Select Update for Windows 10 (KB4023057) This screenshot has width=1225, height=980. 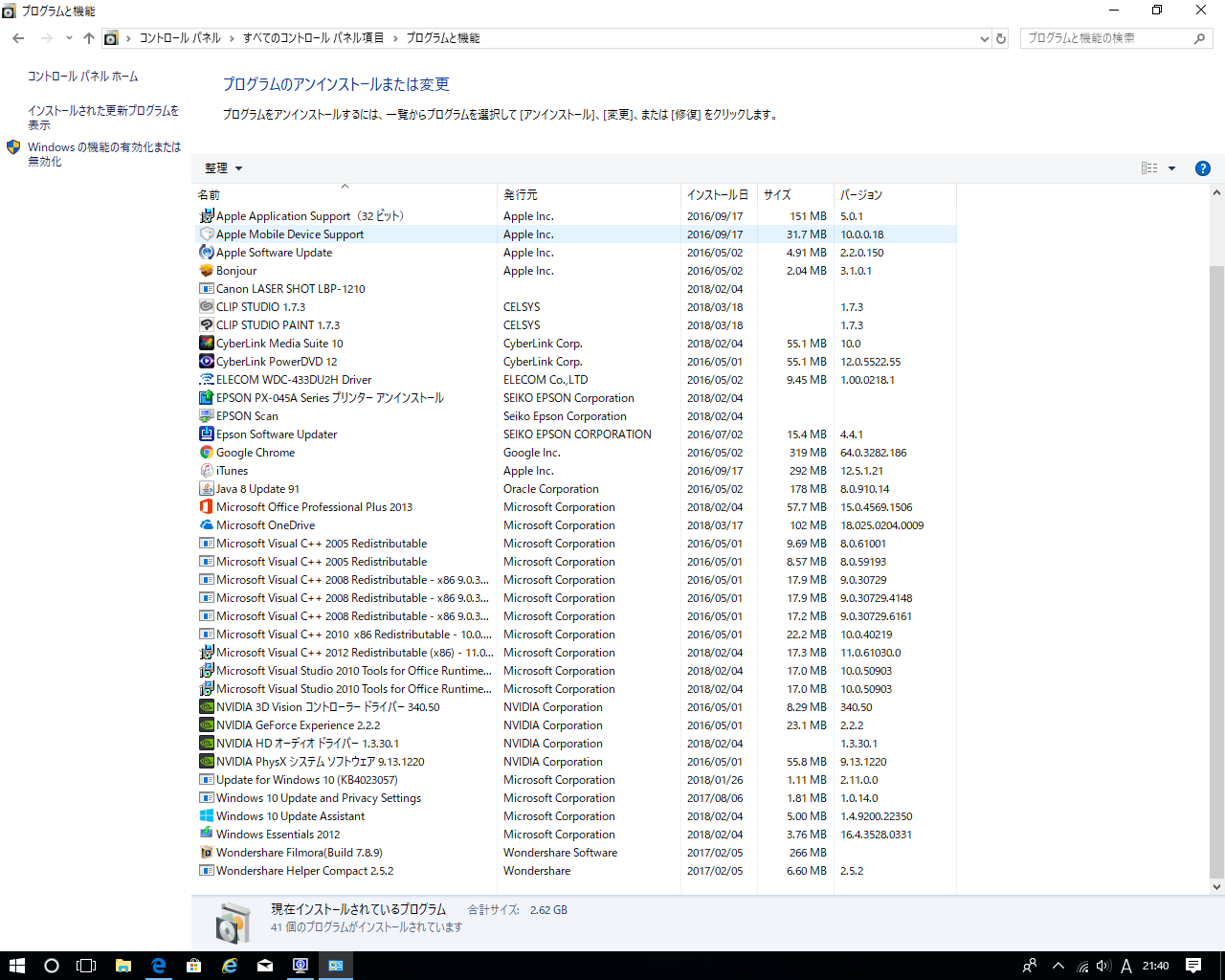(574, 780)
